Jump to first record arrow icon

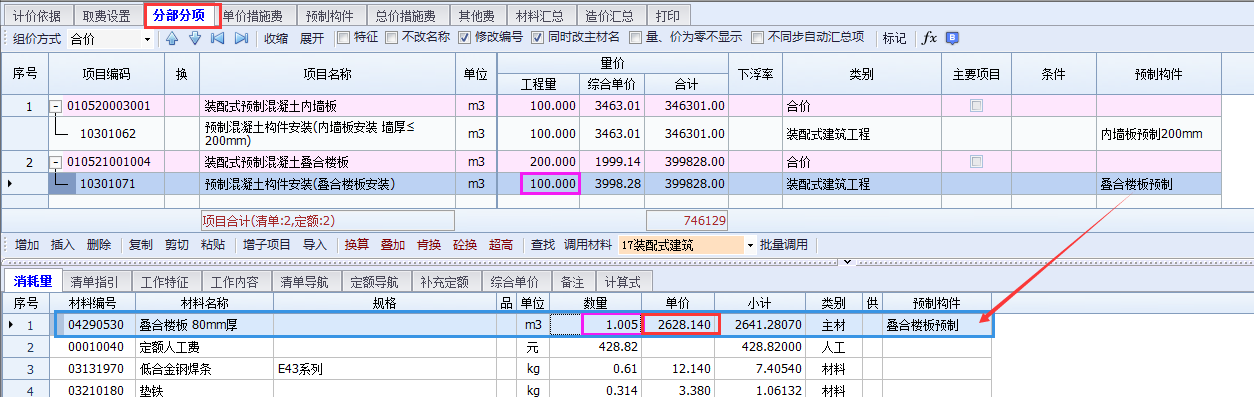point(218,38)
